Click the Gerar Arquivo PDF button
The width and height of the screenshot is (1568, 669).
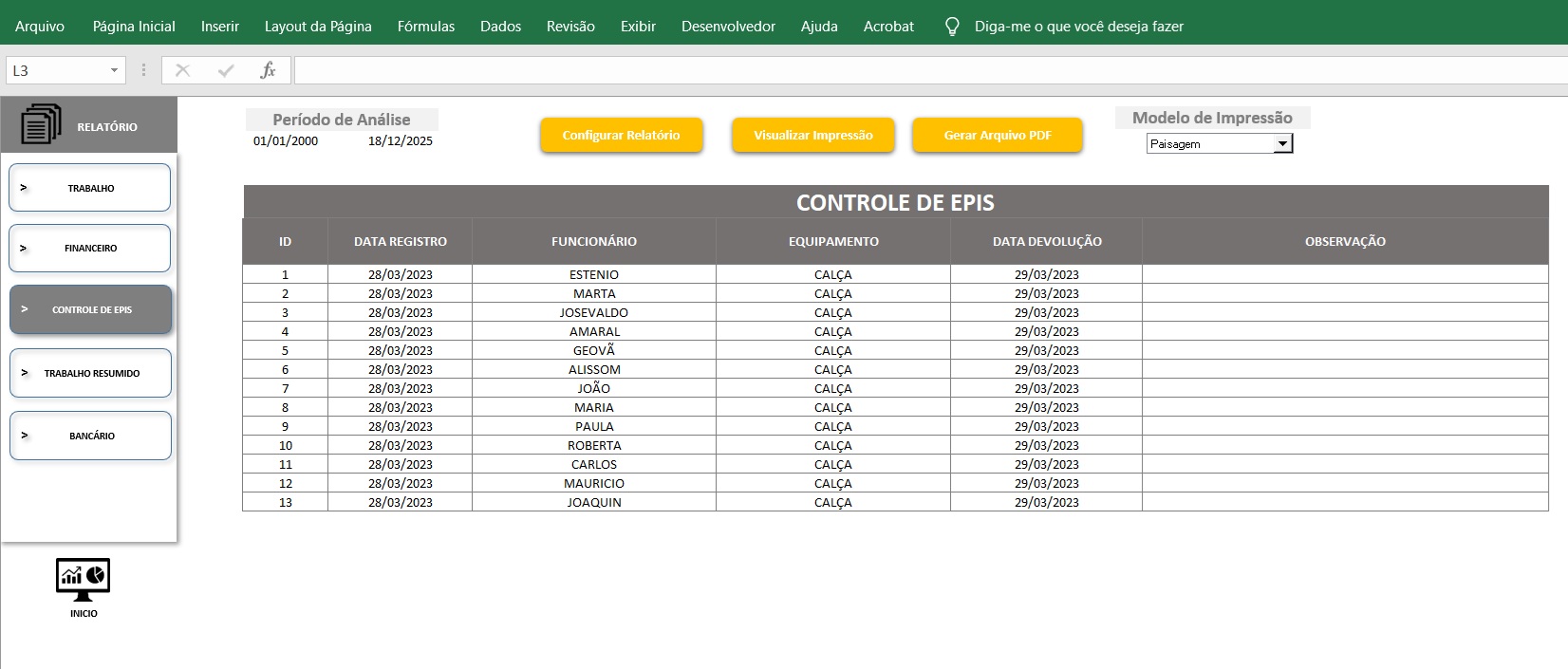[998, 135]
